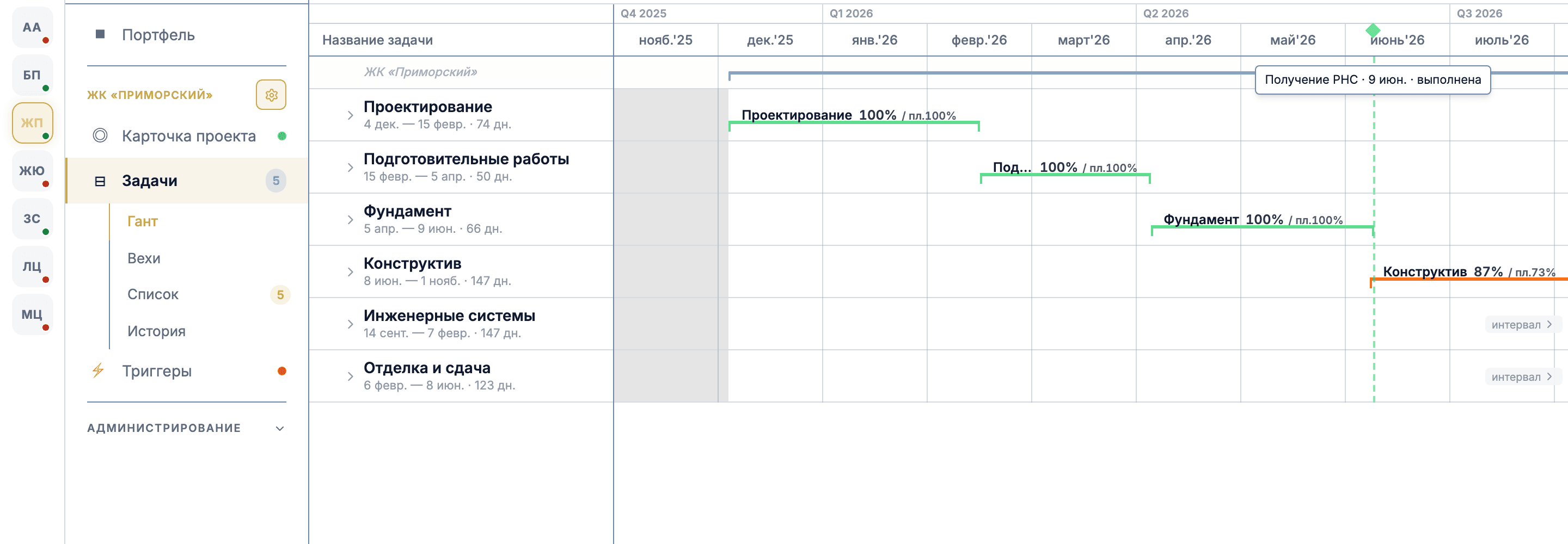Viewport: 1568px width, 544px height.
Task: Open the Список view
Action: (x=153, y=294)
